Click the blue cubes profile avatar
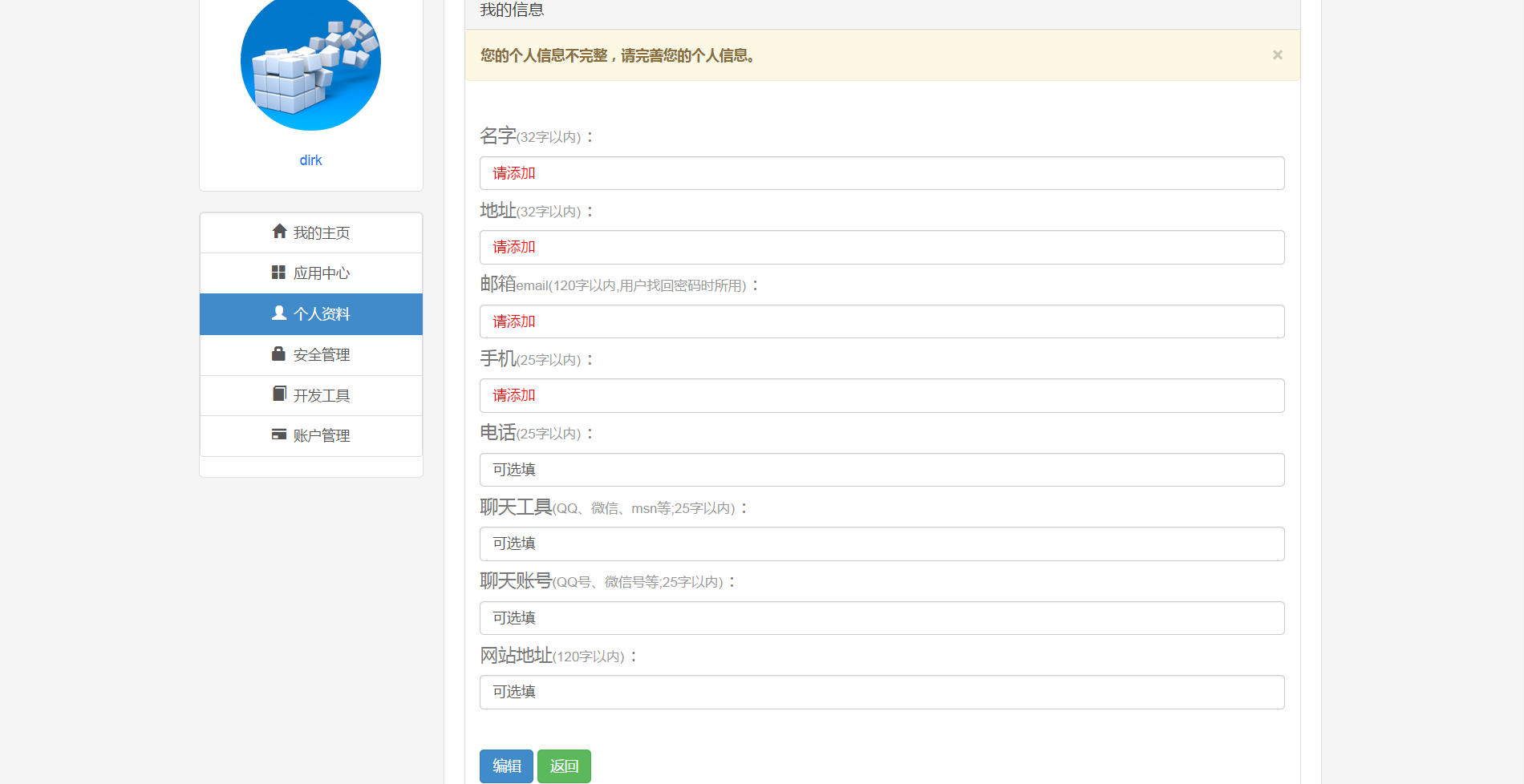This screenshot has width=1524, height=784. pyautogui.click(x=310, y=63)
